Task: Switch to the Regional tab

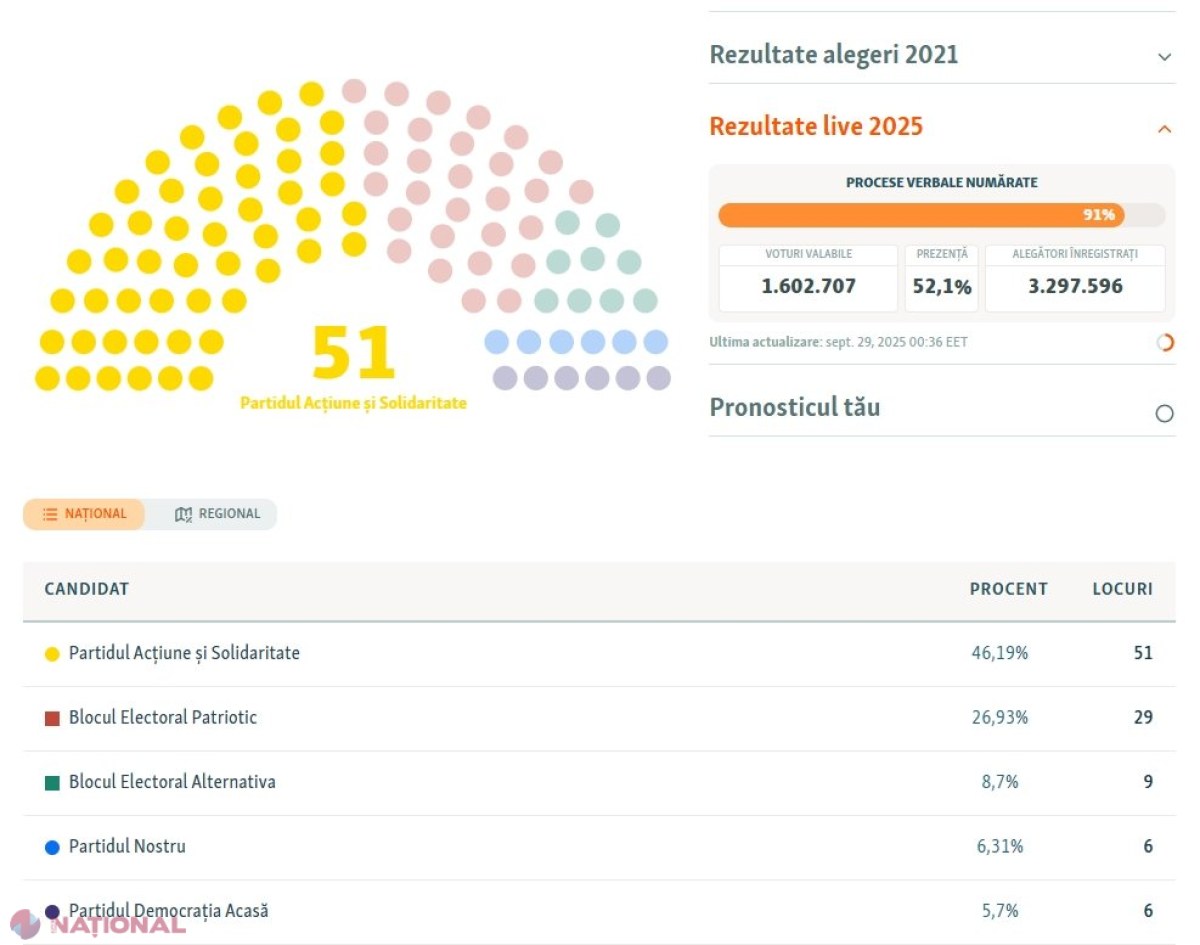Action: click(217, 514)
